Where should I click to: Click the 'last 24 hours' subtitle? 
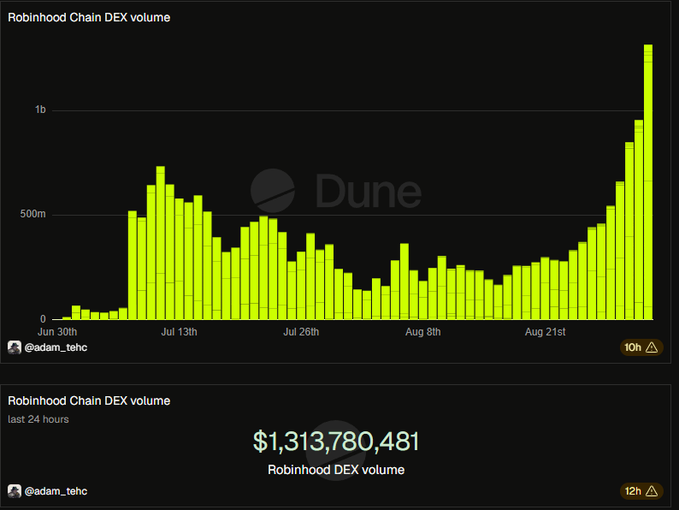pyautogui.click(x=38, y=420)
